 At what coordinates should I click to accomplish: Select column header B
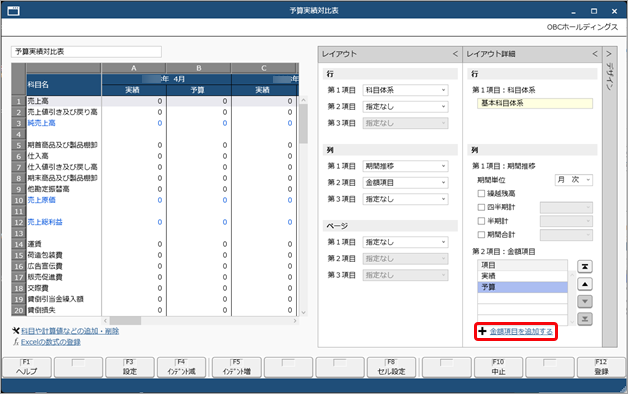(199, 68)
